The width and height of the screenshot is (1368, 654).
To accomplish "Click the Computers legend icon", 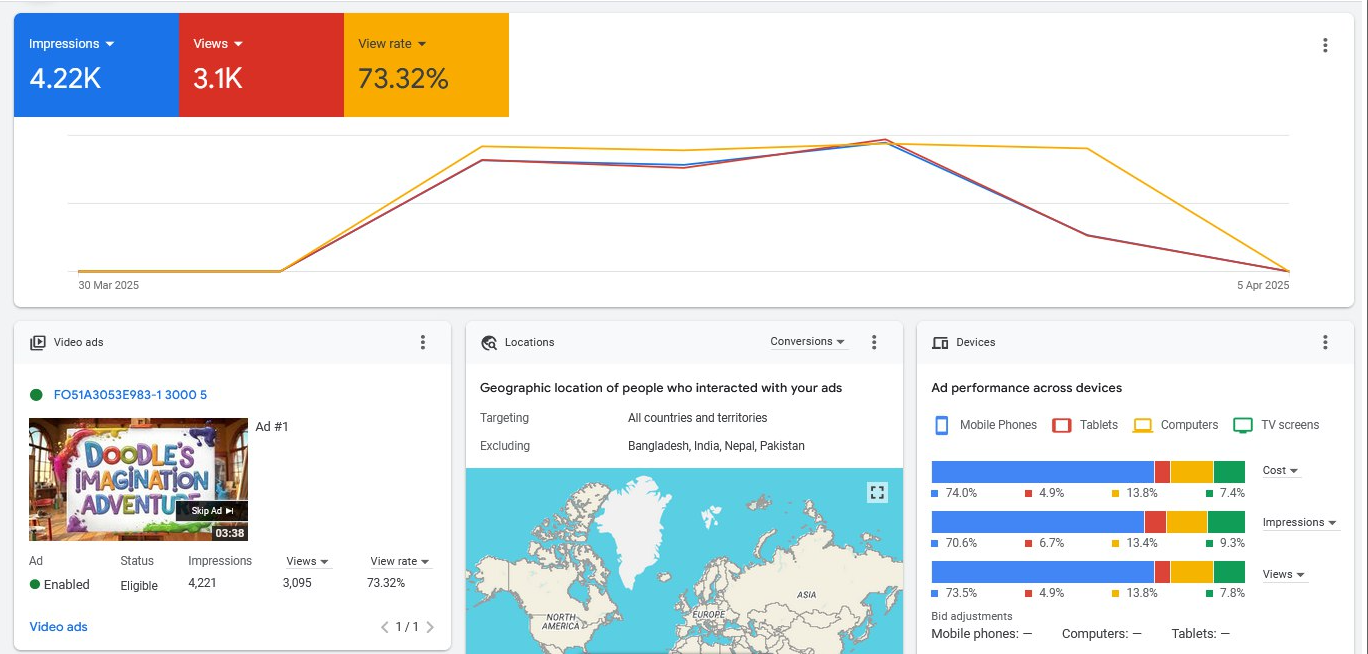I will [x=1142, y=425].
